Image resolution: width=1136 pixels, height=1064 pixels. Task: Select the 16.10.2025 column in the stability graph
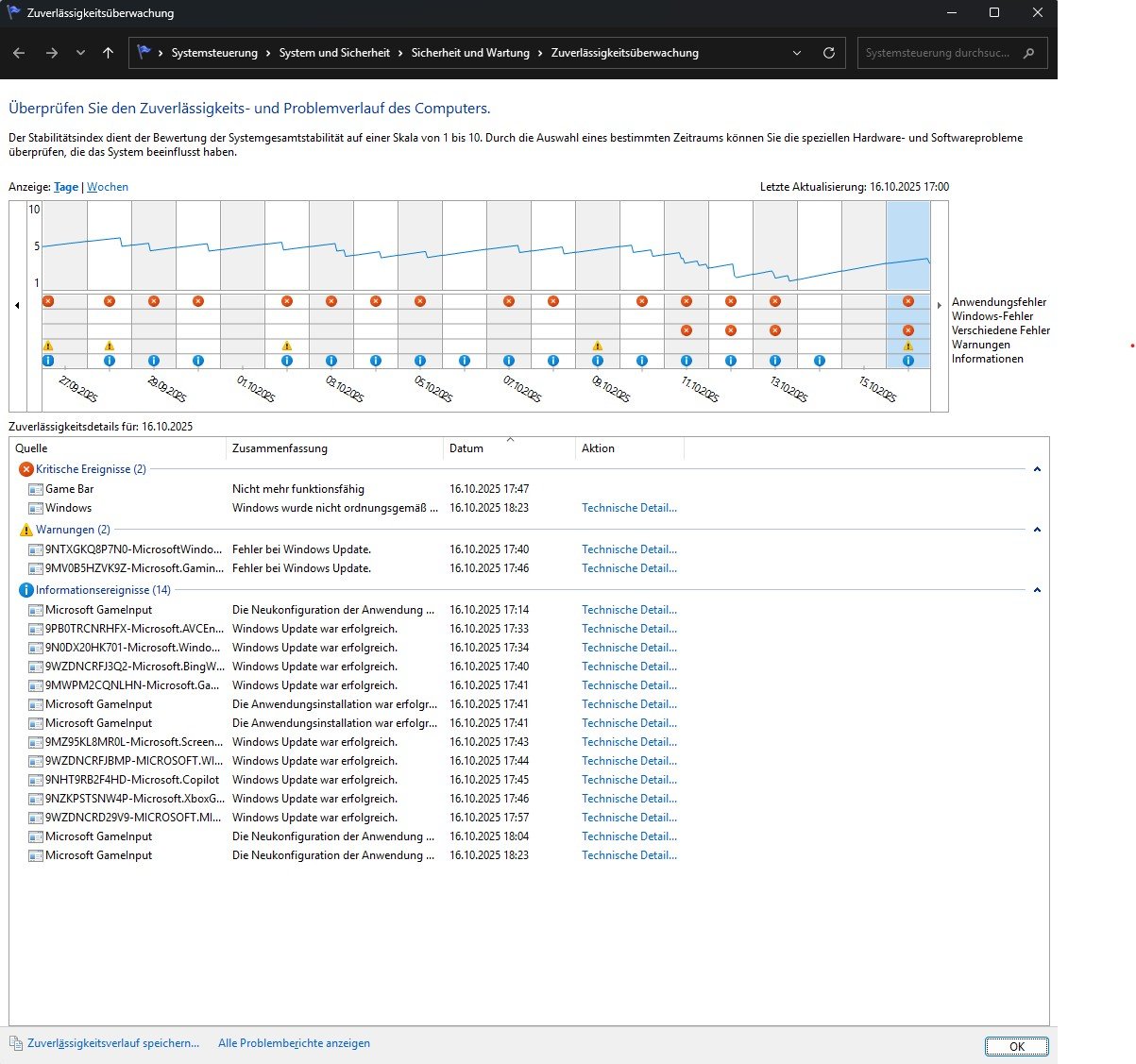point(908,245)
